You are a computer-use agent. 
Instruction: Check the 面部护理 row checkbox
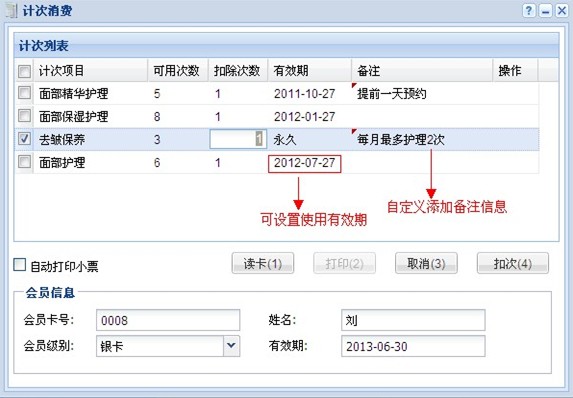[24, 162]
